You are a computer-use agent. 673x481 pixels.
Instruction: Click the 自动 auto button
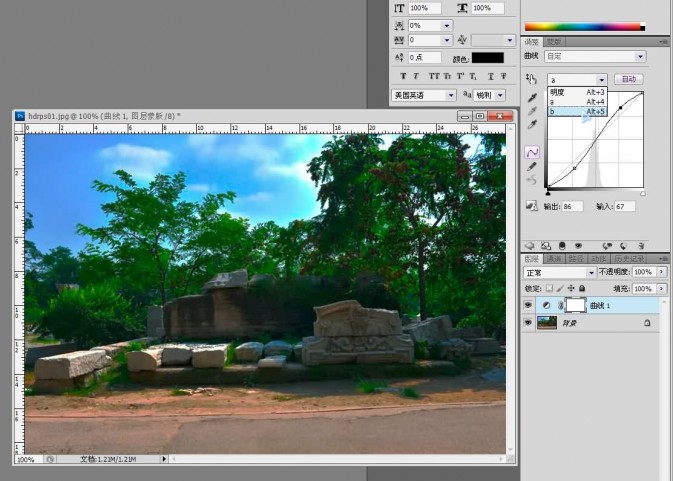pyautogui.click(x=629, y=79)
